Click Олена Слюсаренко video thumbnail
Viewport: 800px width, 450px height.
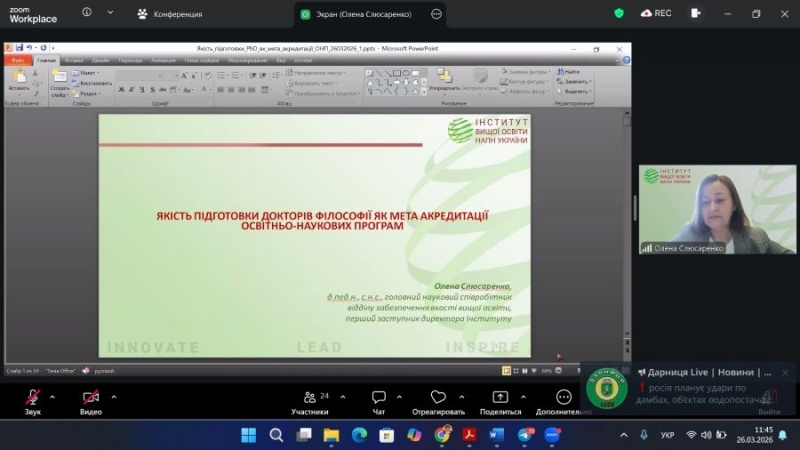coord(704,208)
